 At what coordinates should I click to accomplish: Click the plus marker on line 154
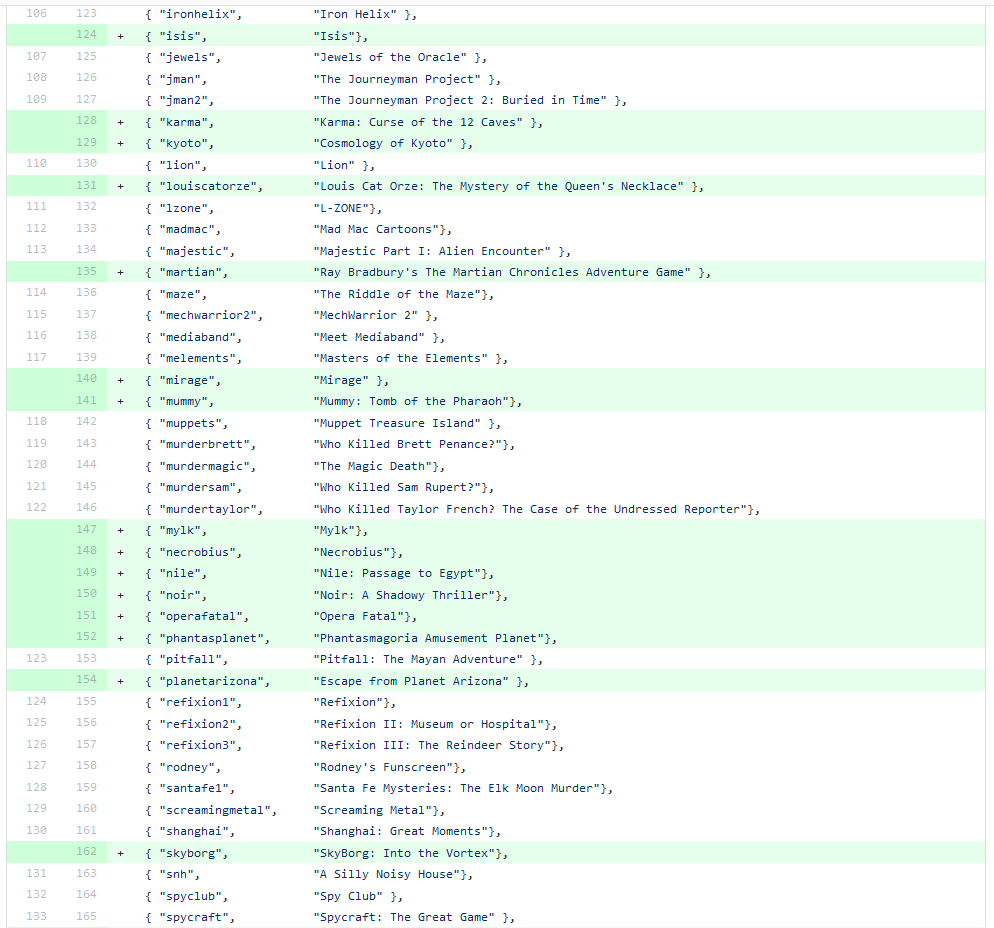pos(120,682)
